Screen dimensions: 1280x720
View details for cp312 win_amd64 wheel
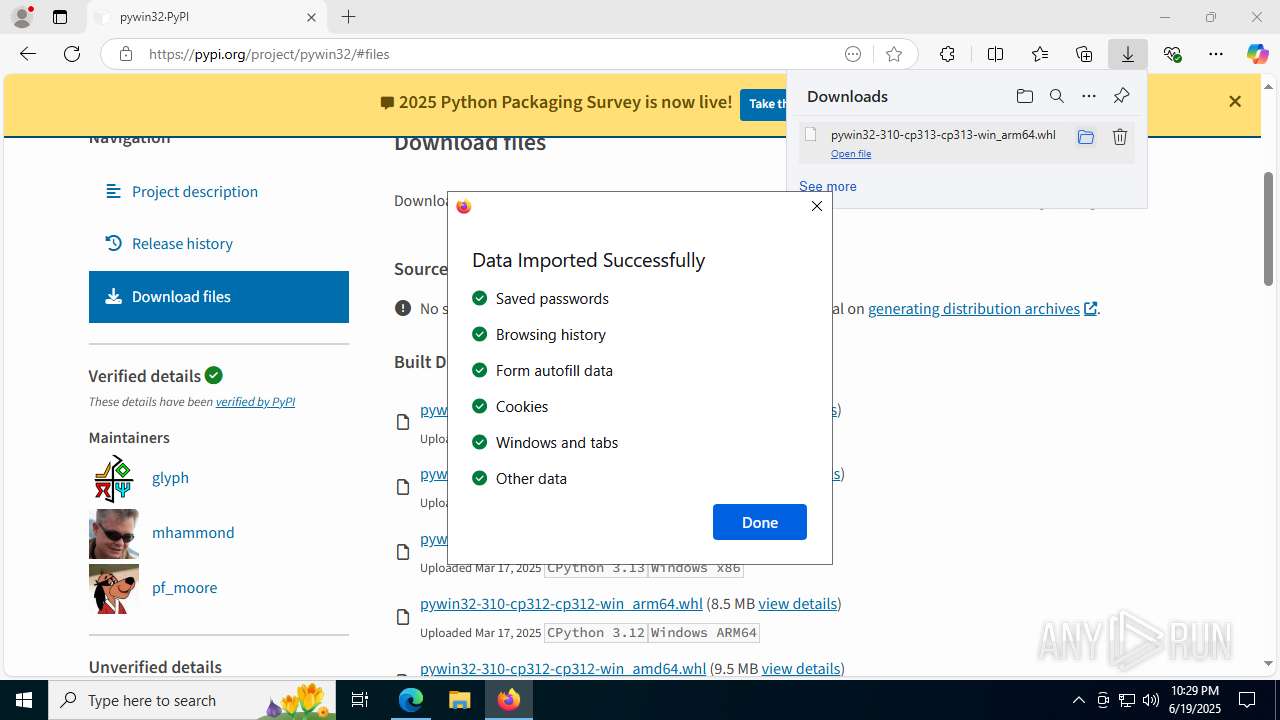coord(800,668)
